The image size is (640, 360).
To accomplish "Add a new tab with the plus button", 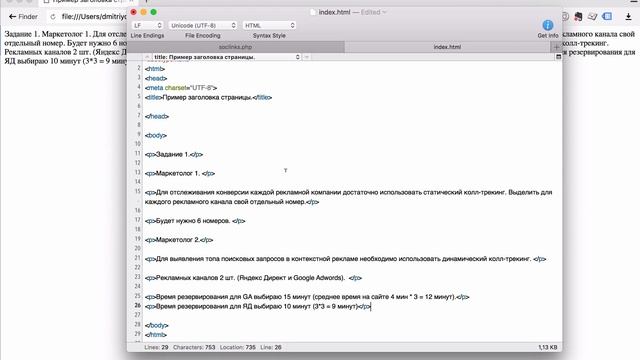I will [556, 47].
